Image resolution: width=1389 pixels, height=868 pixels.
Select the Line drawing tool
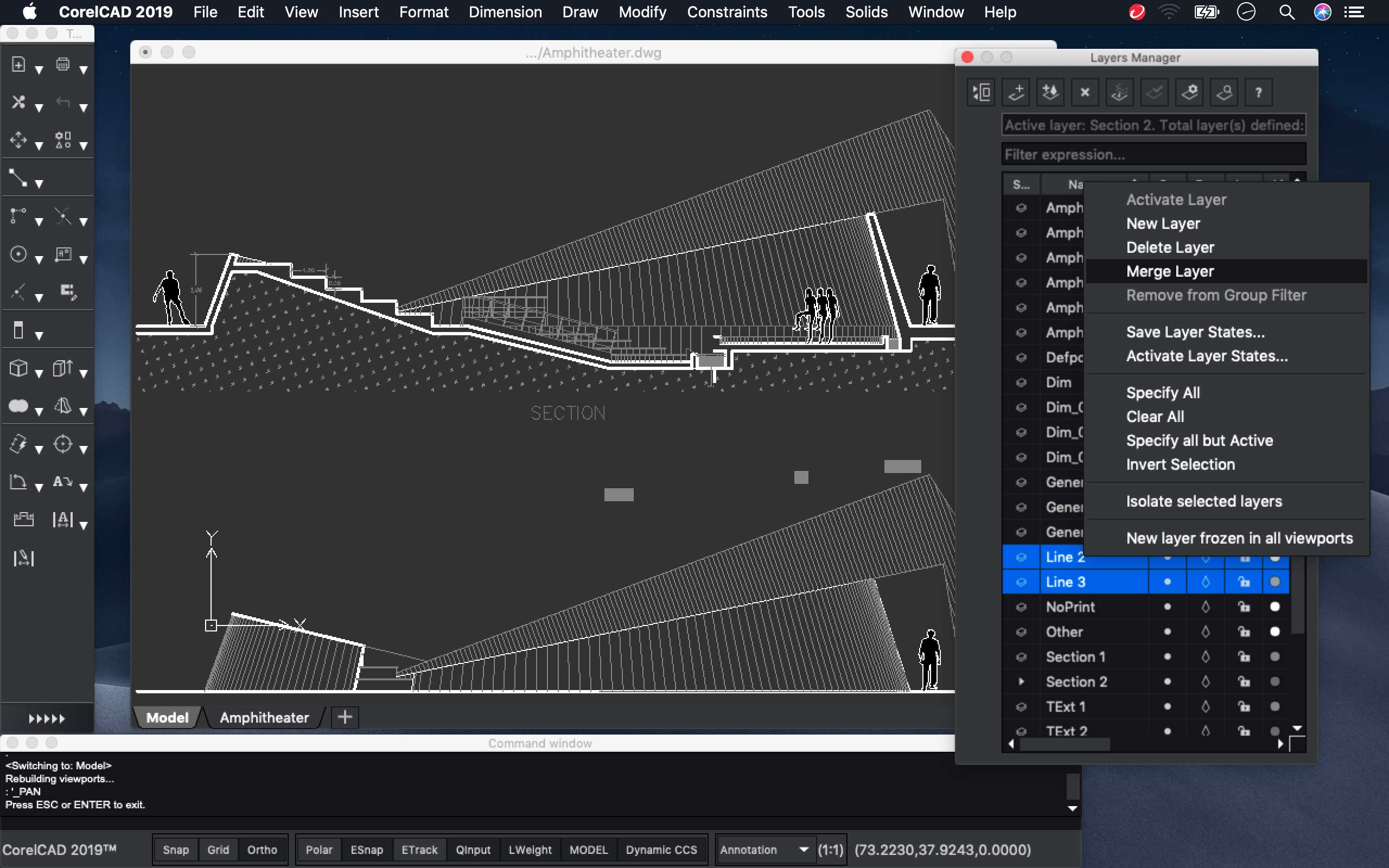18,178
